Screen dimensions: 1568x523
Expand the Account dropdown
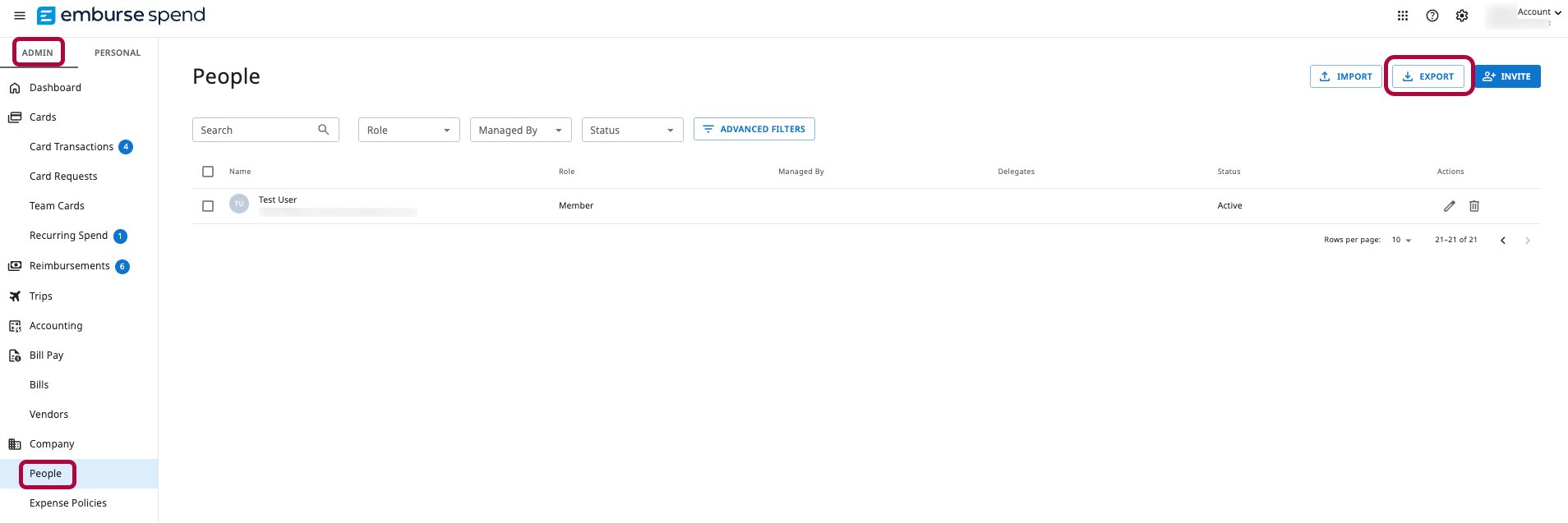pos(1539,12)
